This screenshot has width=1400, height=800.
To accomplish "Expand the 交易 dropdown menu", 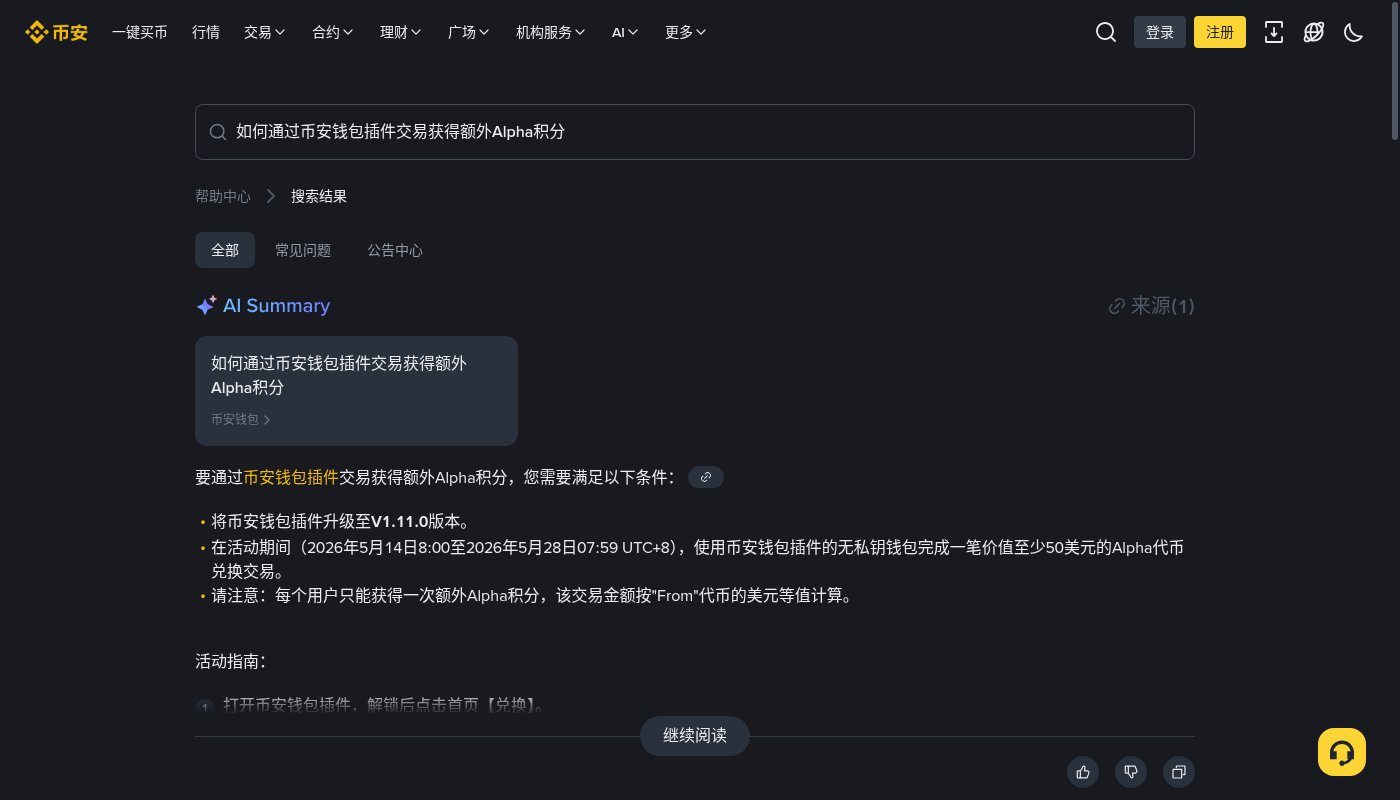I will [x=265, y=32].
